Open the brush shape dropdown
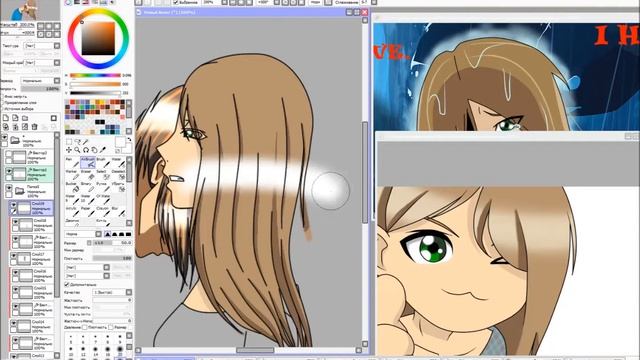 coord(87,267)
